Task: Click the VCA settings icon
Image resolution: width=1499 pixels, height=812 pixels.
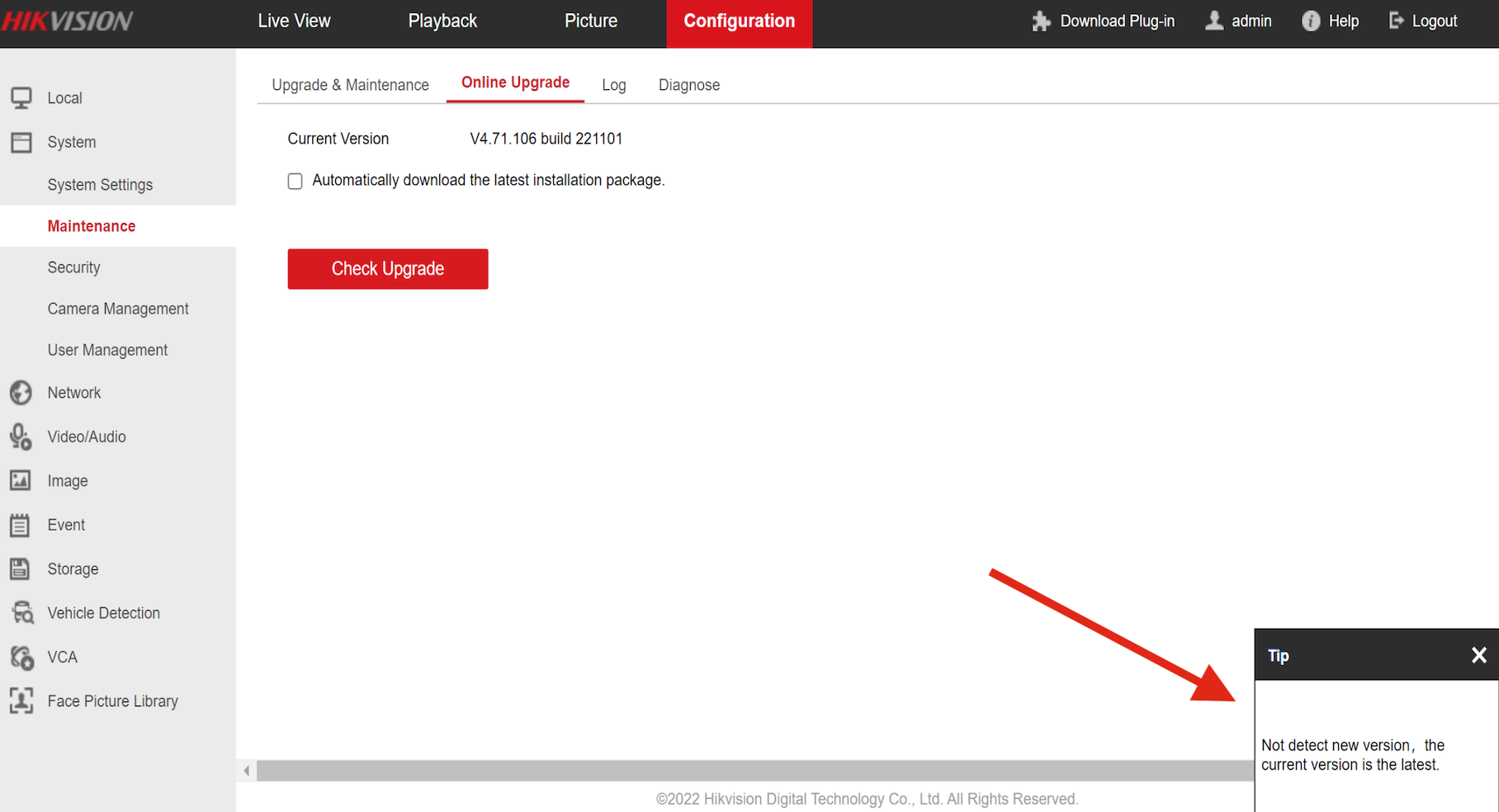Action: (22, 657)
